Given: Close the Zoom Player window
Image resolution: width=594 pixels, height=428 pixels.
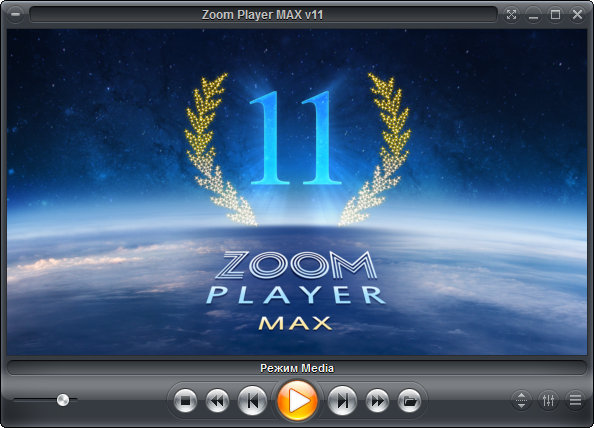Looking at the screenshot, I should coord(577,15).
